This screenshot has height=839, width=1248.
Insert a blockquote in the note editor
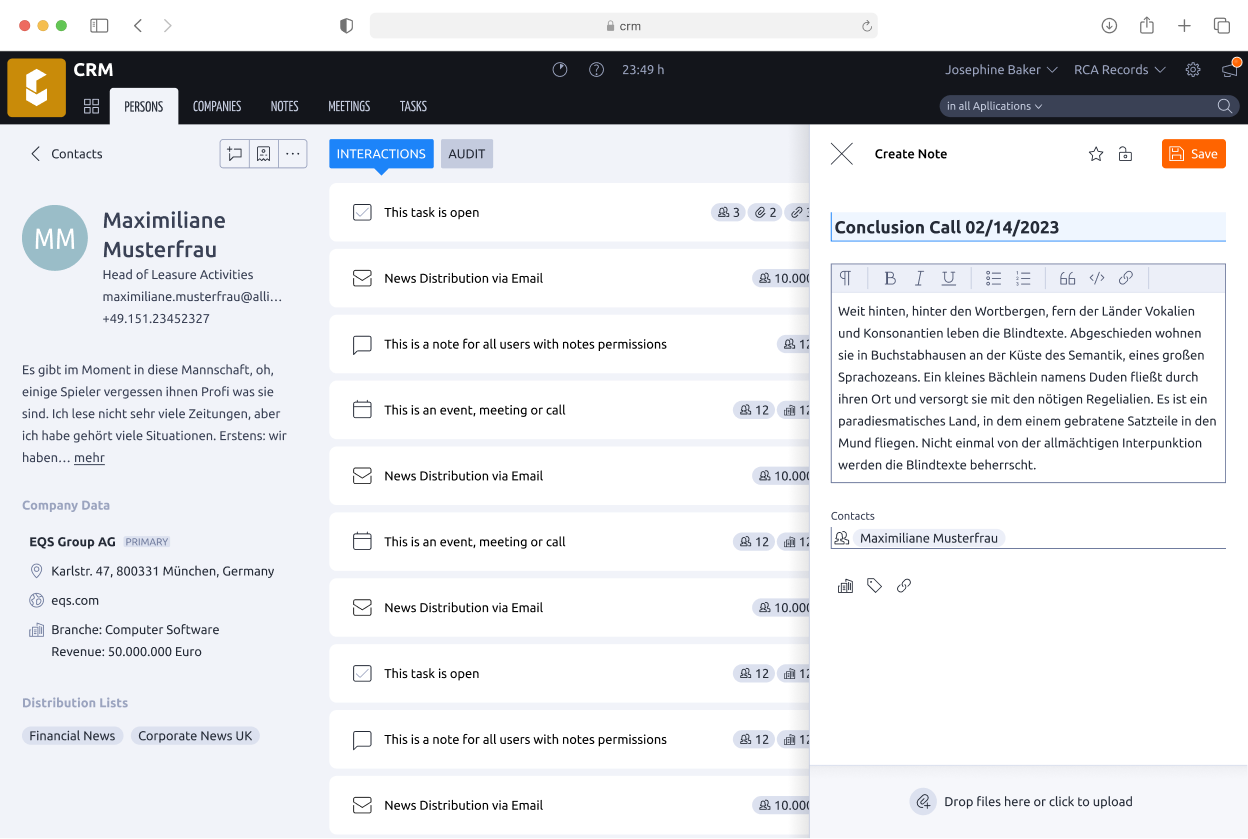pyautogui.click(x=1067, y=278)
